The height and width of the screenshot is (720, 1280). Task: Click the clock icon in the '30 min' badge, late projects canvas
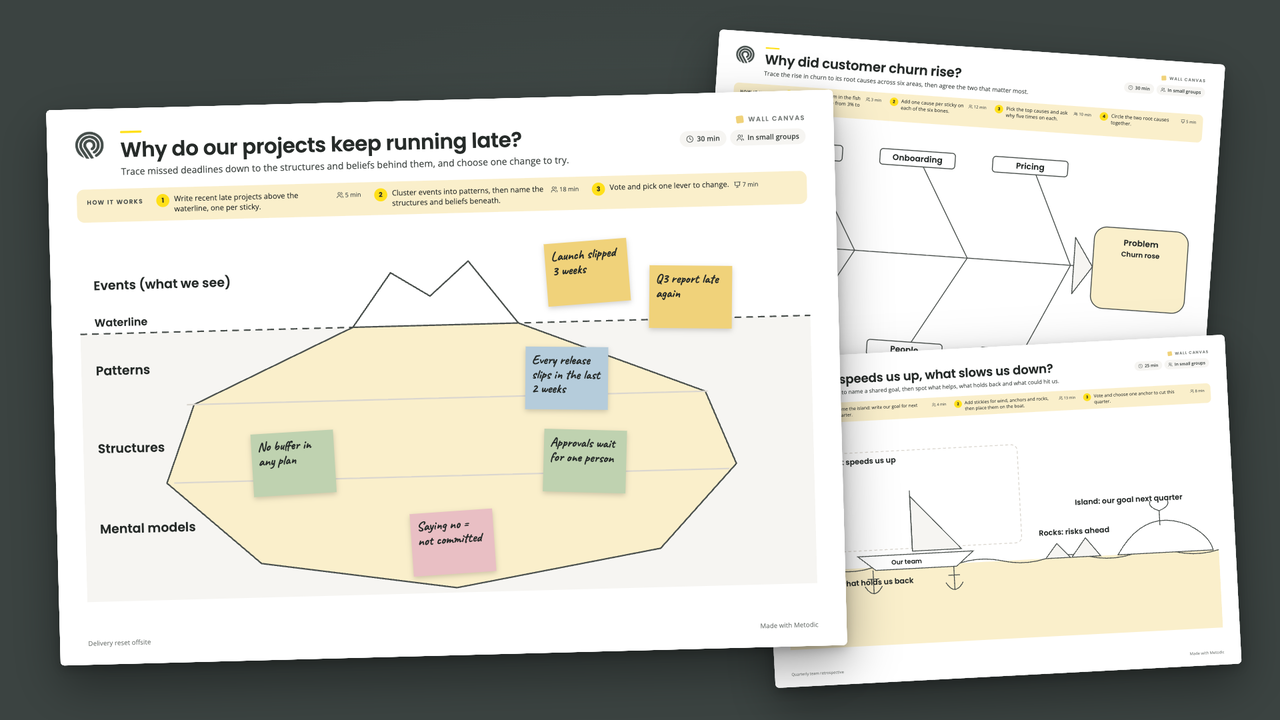pos(690,138)
